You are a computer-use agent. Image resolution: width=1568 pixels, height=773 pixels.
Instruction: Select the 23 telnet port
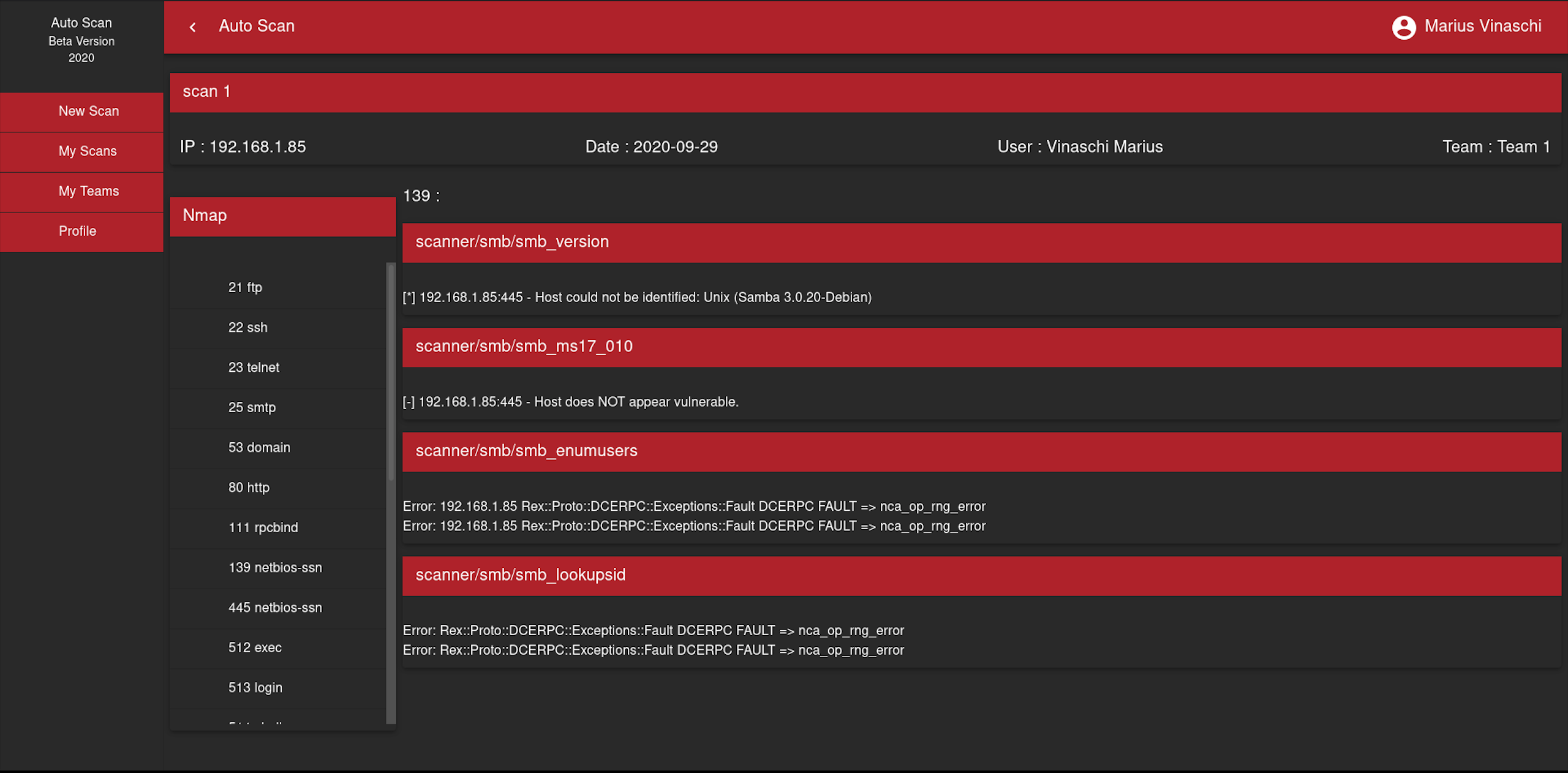pyautogui.click(x=254, y=368)
